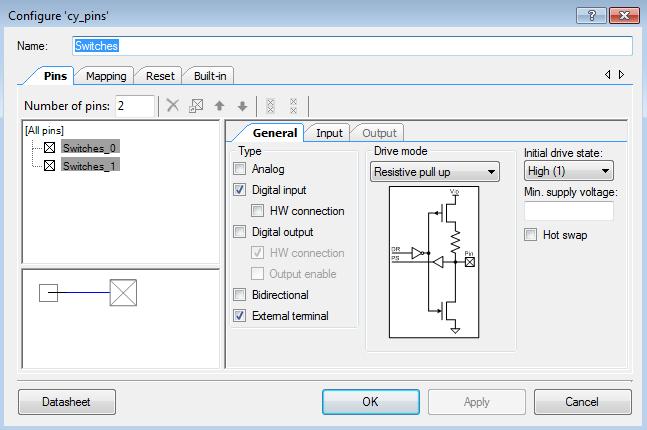The height and width of the screenshot is (430, 647).
Task: Click the Apply button
Action: pos(477,402)
